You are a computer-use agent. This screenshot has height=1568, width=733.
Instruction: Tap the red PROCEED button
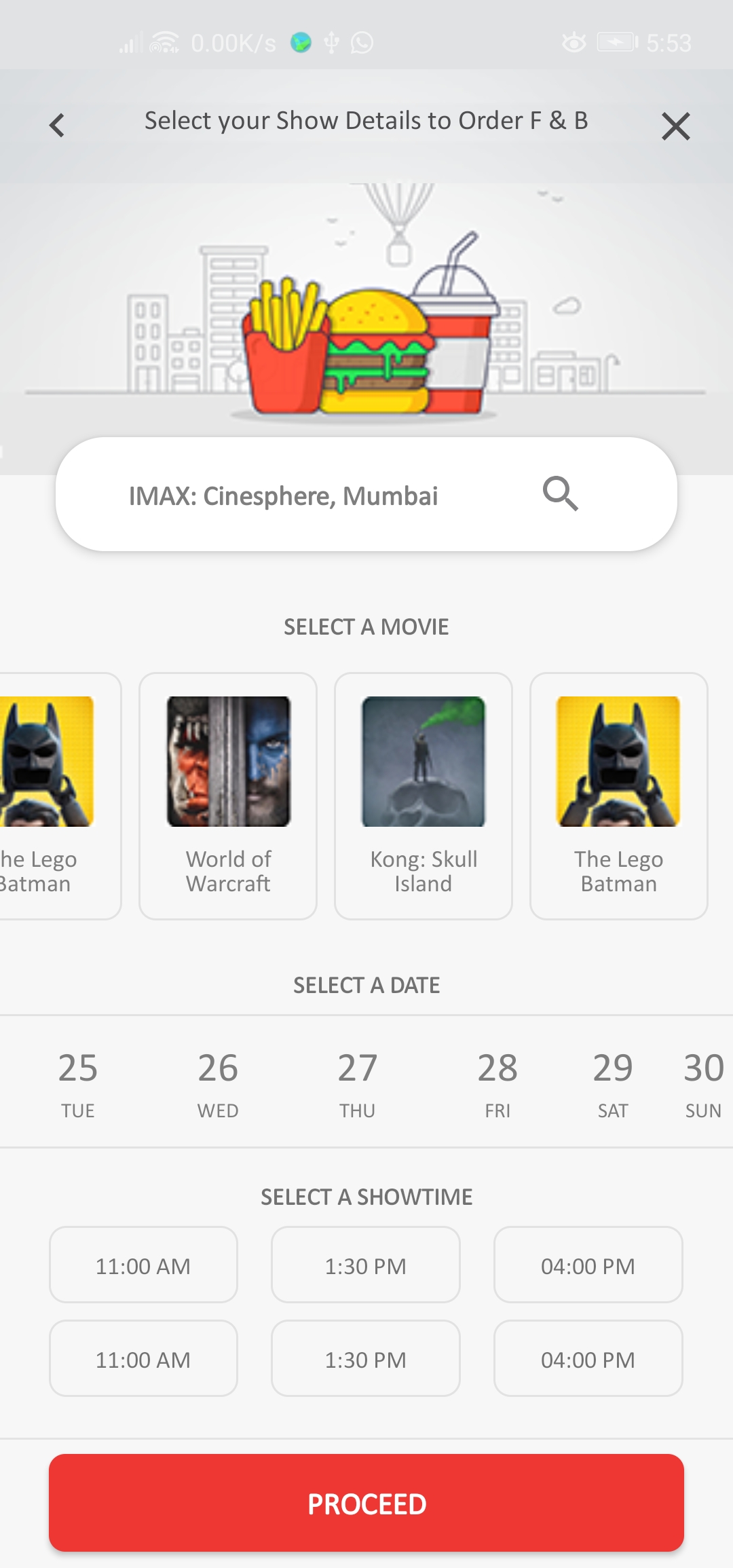pos(366,1503)
